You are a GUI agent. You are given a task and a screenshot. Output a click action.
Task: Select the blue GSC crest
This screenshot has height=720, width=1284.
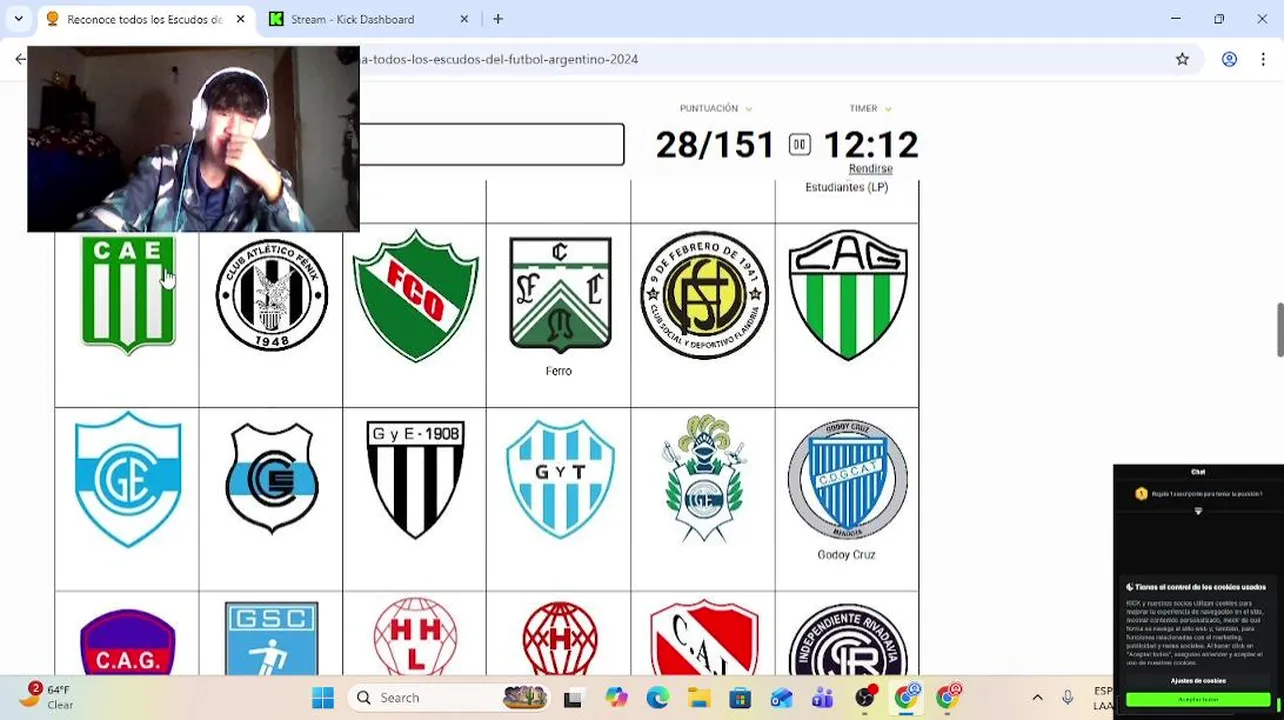272,639
